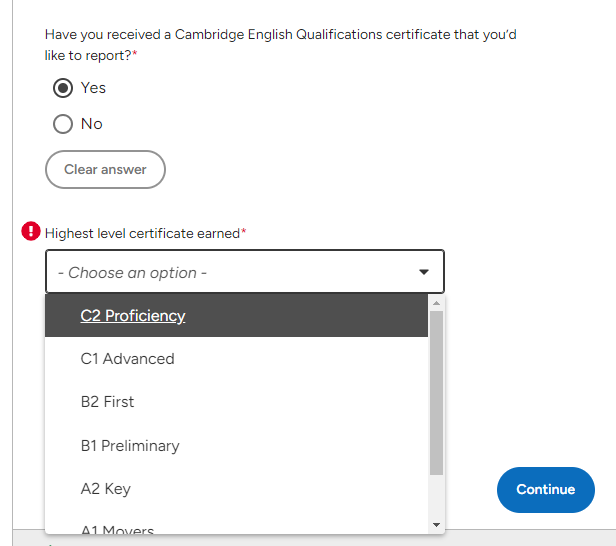Click the Clear answer button
Viewport: 616px width, 546px height.
pyautogui.click(x=105, y=169)
